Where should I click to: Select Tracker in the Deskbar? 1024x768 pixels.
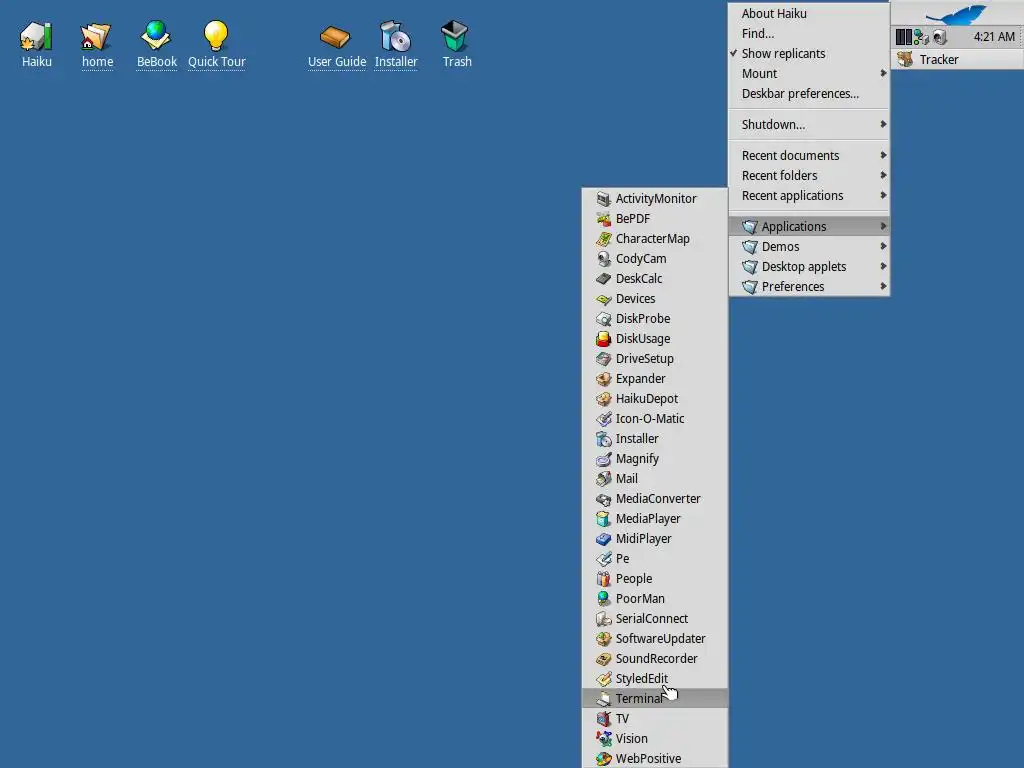[957, 59]
